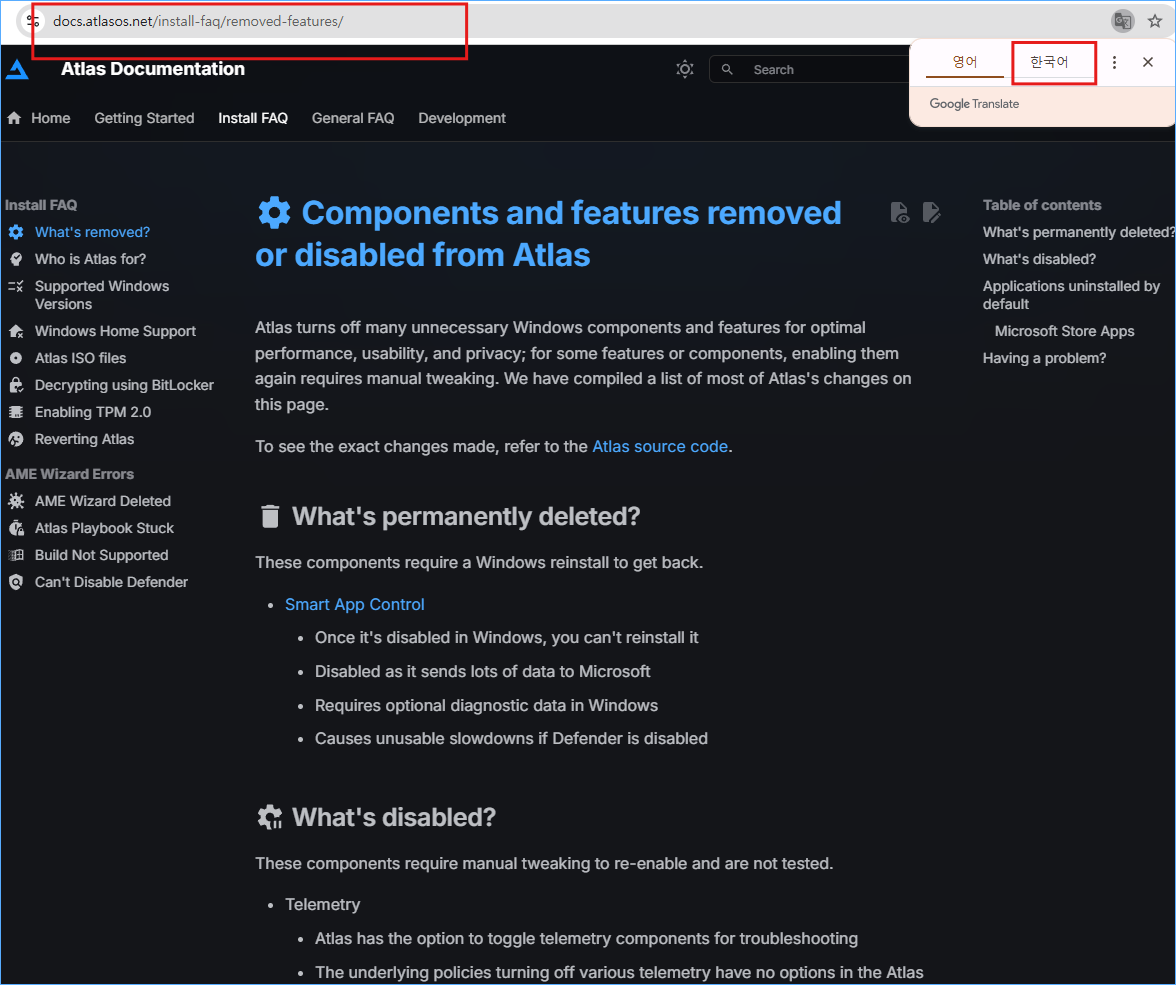Open What's removed? sidebar link

[92, 233]
